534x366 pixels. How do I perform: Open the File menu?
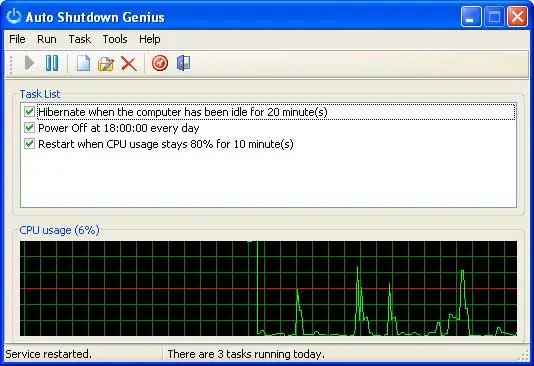(x=17, y=39)
